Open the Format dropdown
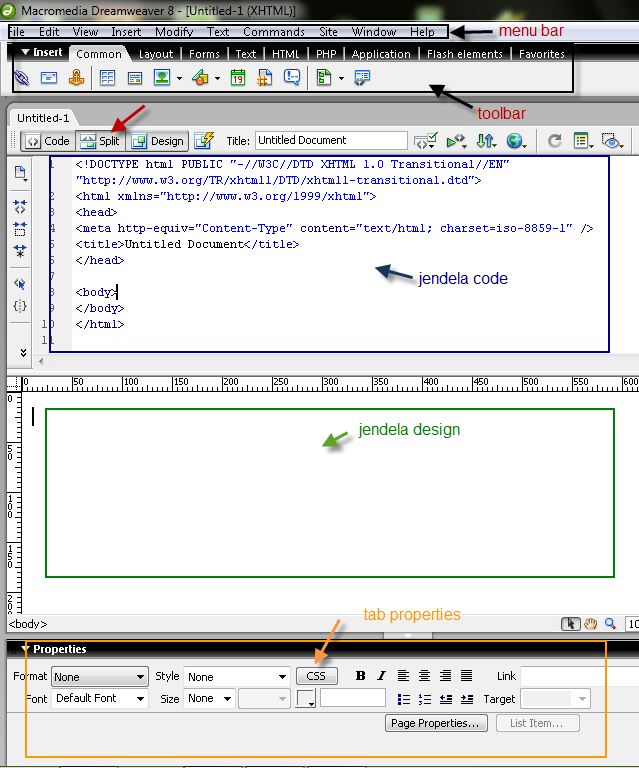The image size is (639, 768). pos(100,676)
